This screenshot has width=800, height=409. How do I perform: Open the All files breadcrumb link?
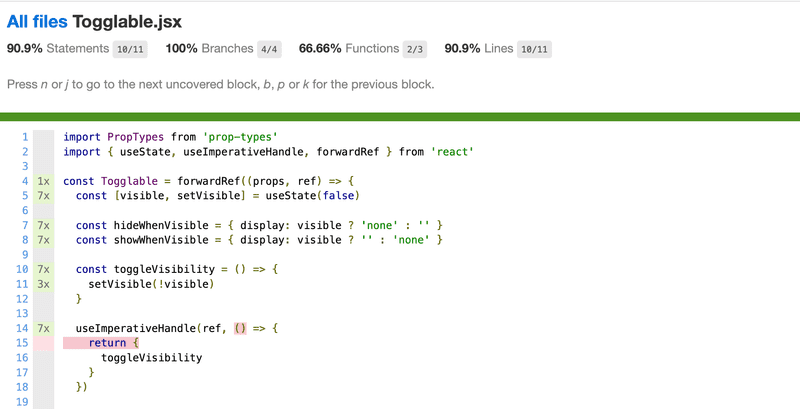37,21
